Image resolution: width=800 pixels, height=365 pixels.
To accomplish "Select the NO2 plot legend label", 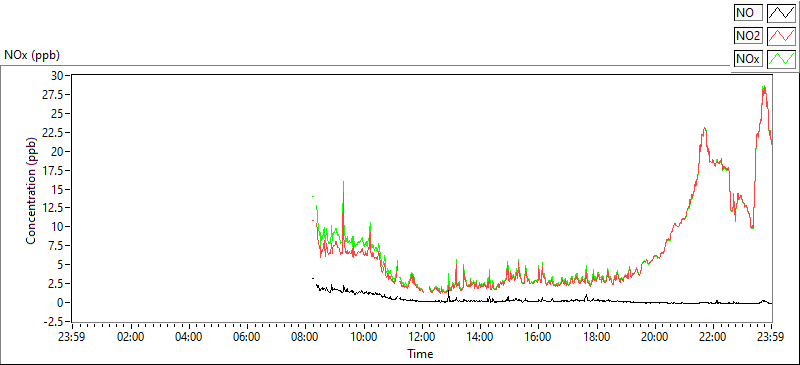I will [748, 36].
